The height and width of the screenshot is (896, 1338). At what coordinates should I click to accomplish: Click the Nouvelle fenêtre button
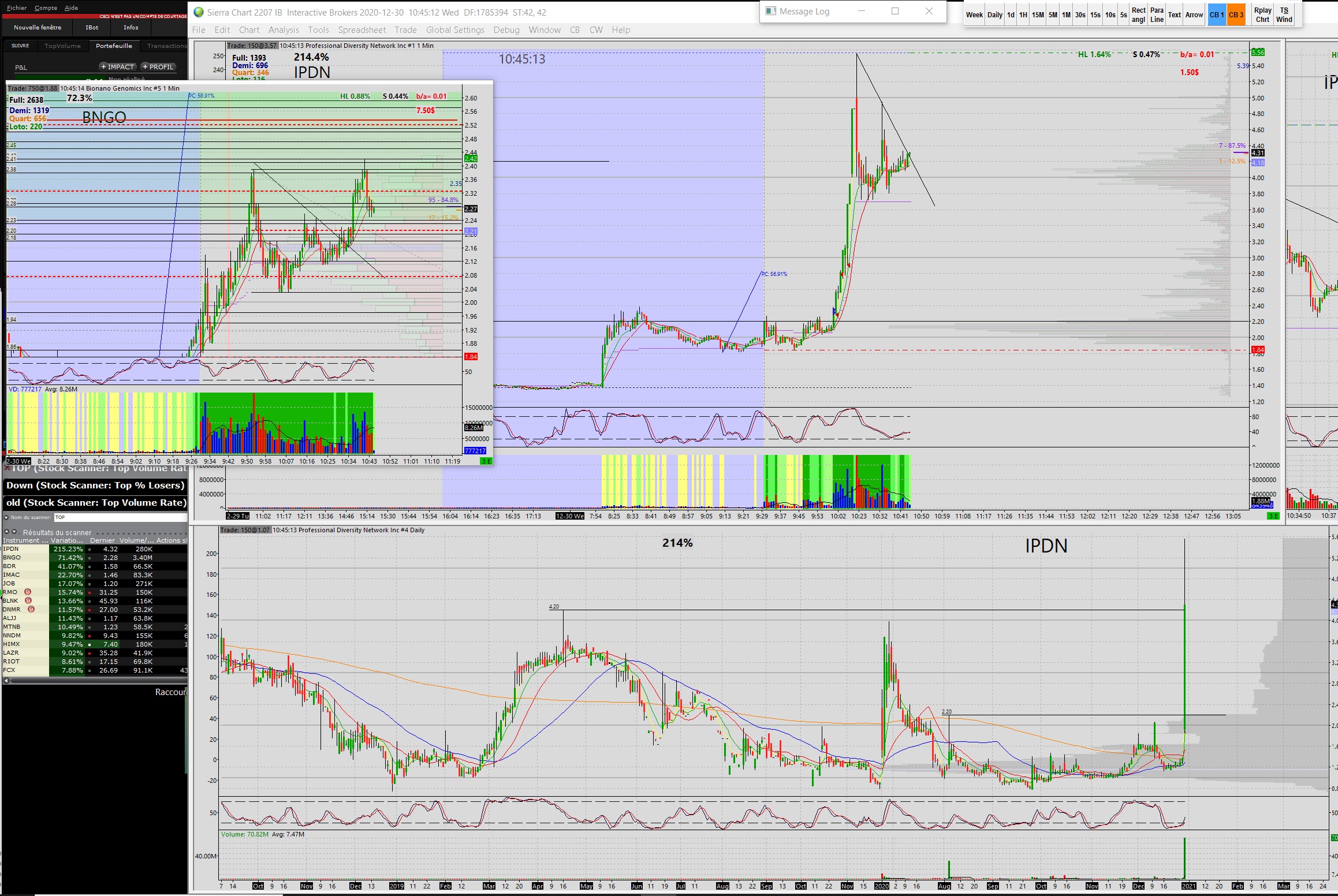38,27
